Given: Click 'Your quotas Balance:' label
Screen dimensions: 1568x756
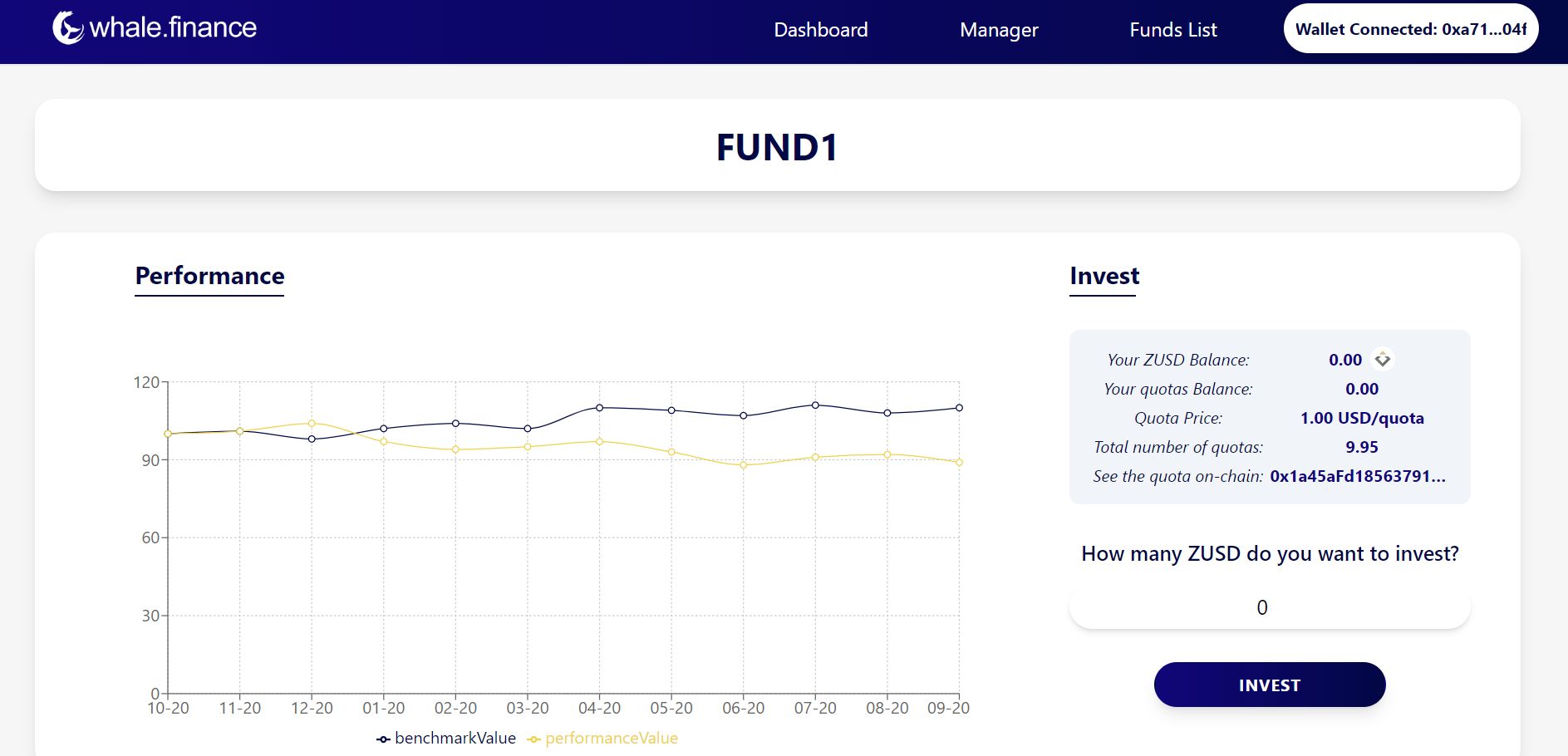Looking at the screenshot, I should tap(1177, 389).
